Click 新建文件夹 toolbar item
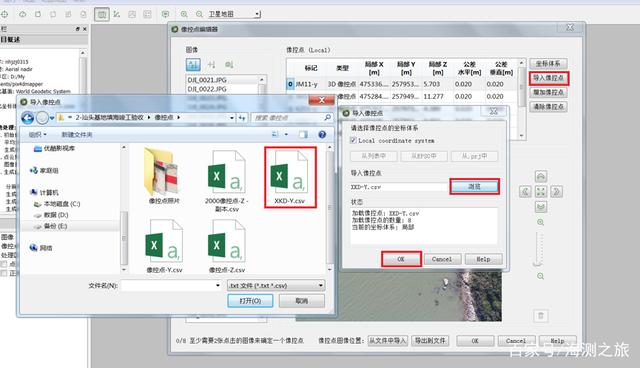640x368 pixels. [x=76, y=134]
